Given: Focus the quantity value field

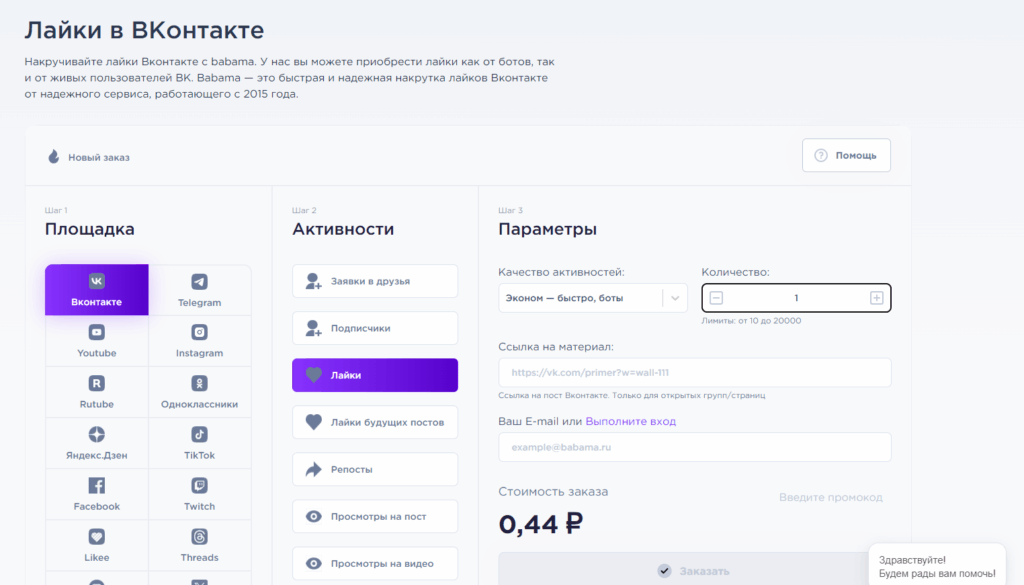Looking at the screenshot, I should coord(796,298).
